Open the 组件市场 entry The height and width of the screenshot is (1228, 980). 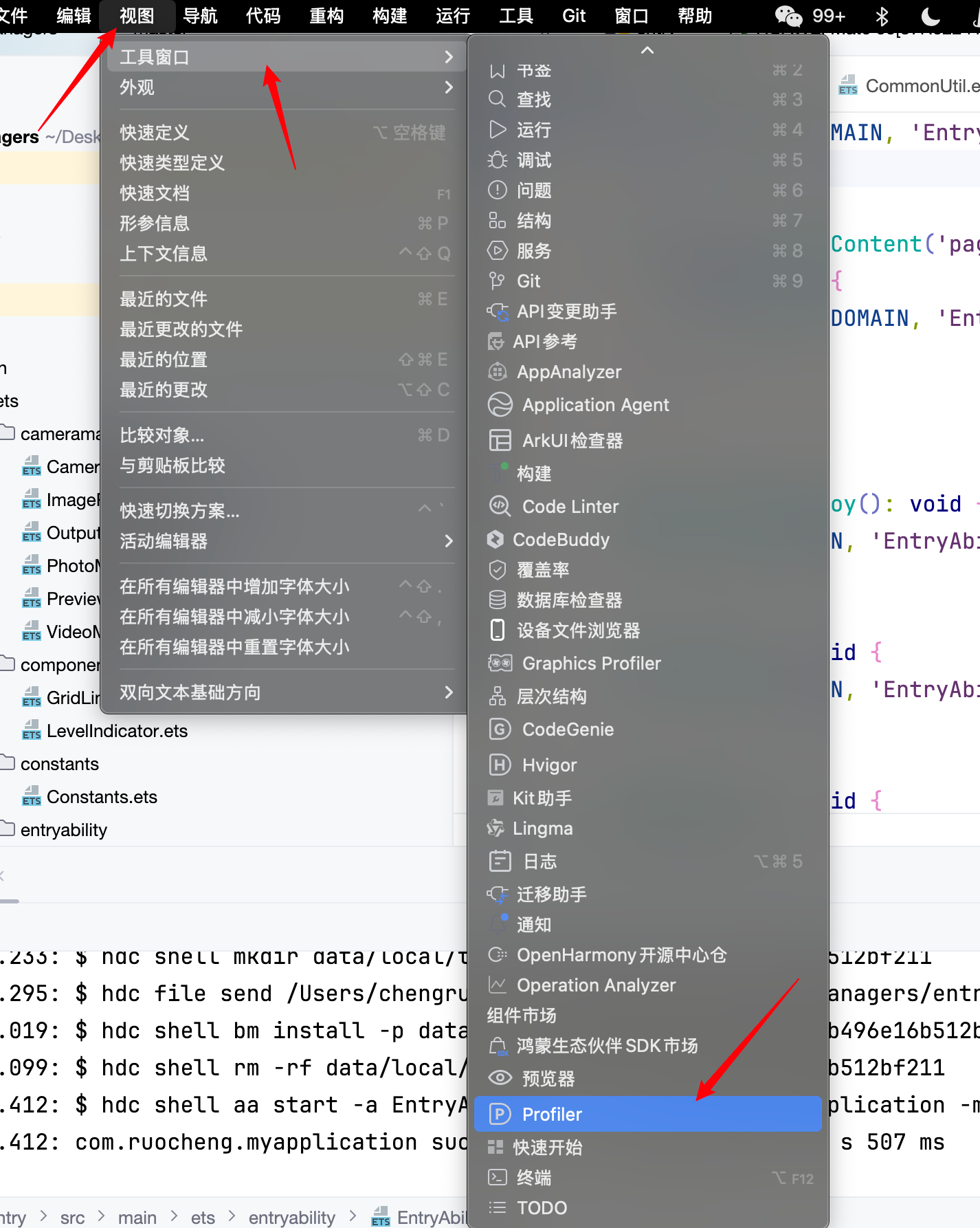pyautogui.click(x=648, y=1016)
